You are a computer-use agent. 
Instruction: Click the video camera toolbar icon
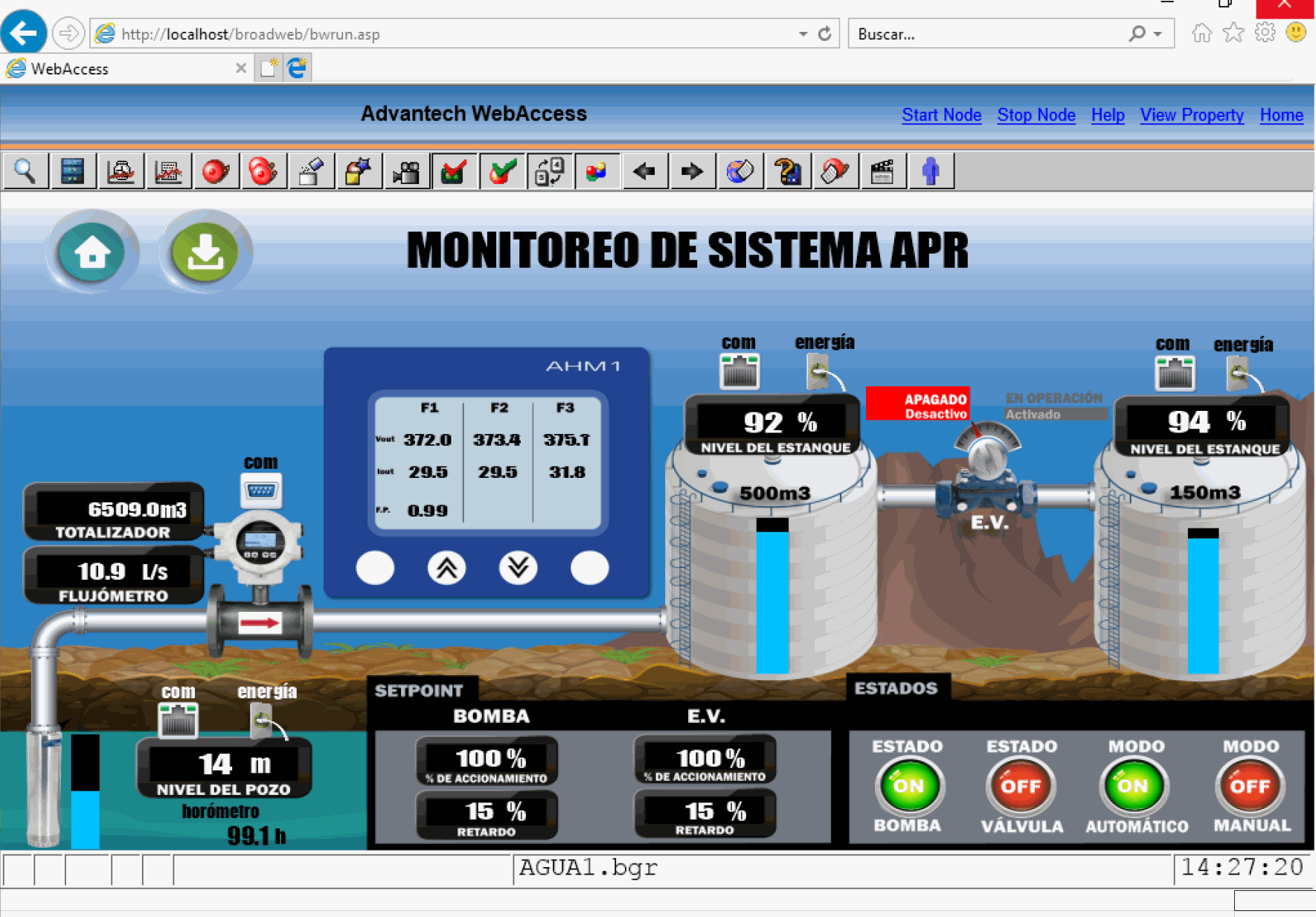pyautogui.click(x=406, y=171)
